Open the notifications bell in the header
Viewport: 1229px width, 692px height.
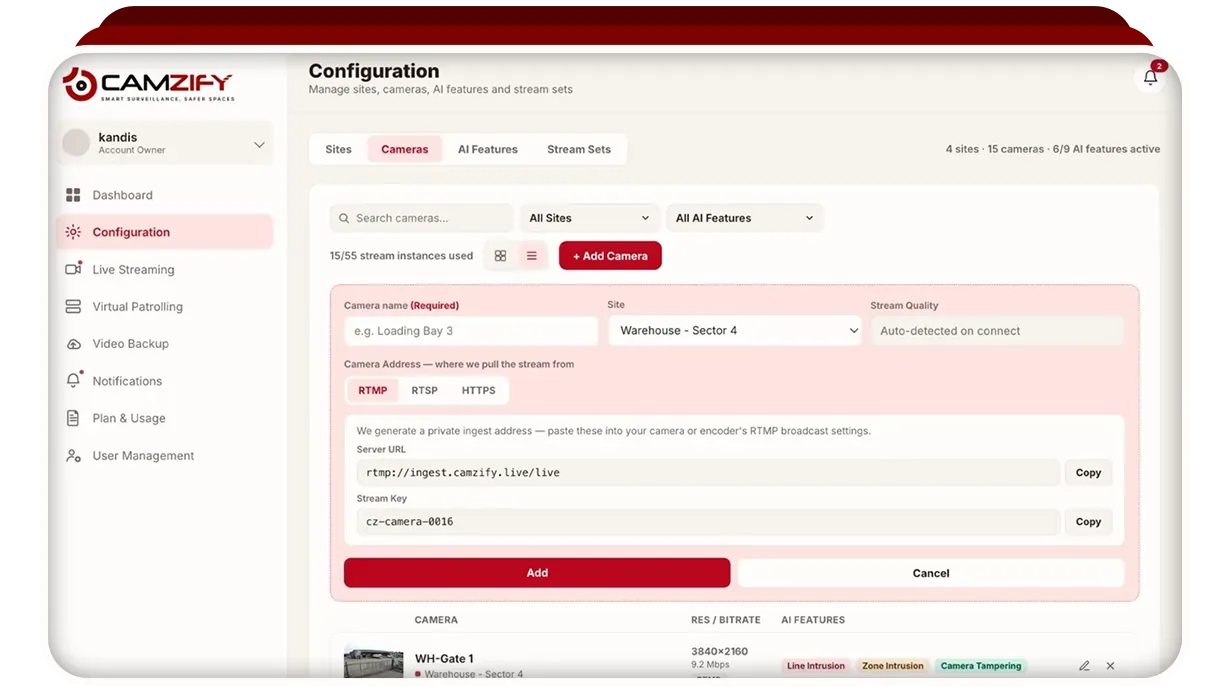[1150, 78]
